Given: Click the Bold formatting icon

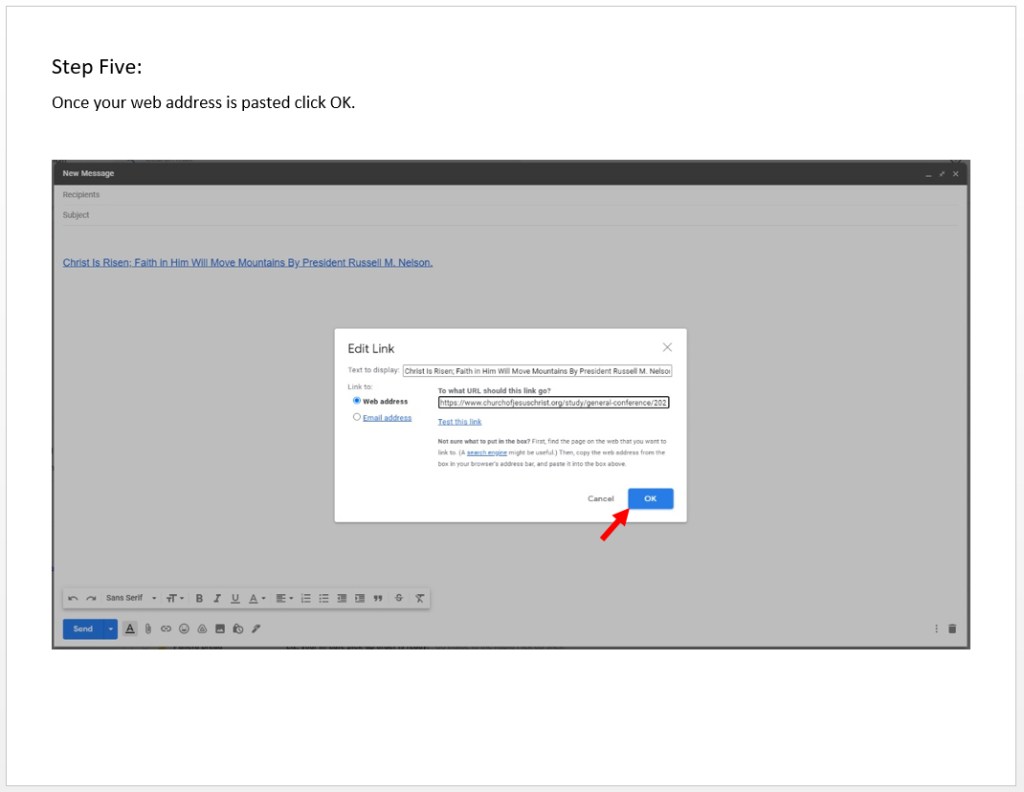Looking at the screenshot, I should point(199,598).
